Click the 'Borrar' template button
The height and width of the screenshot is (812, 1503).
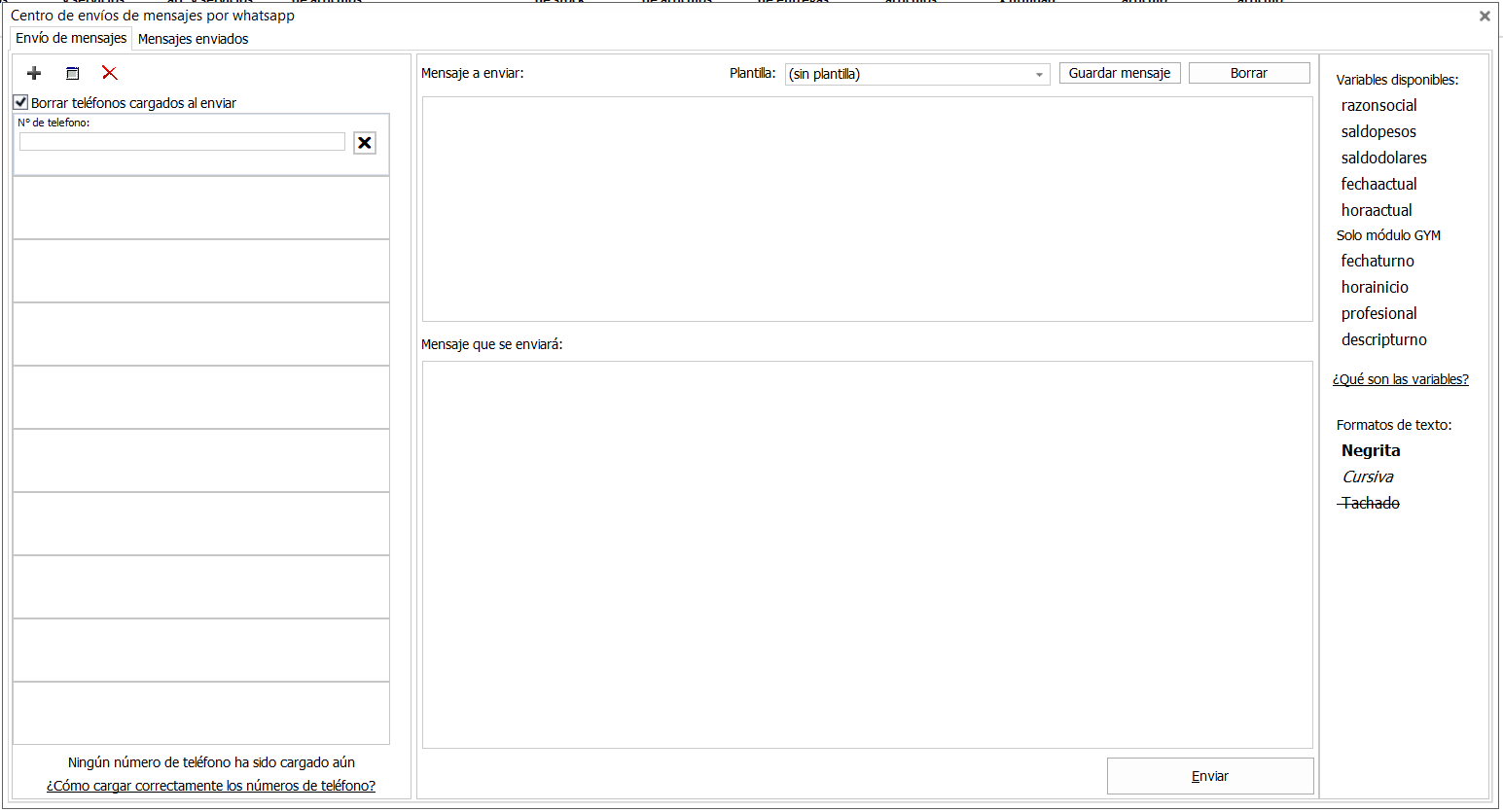pos(1249,73)
